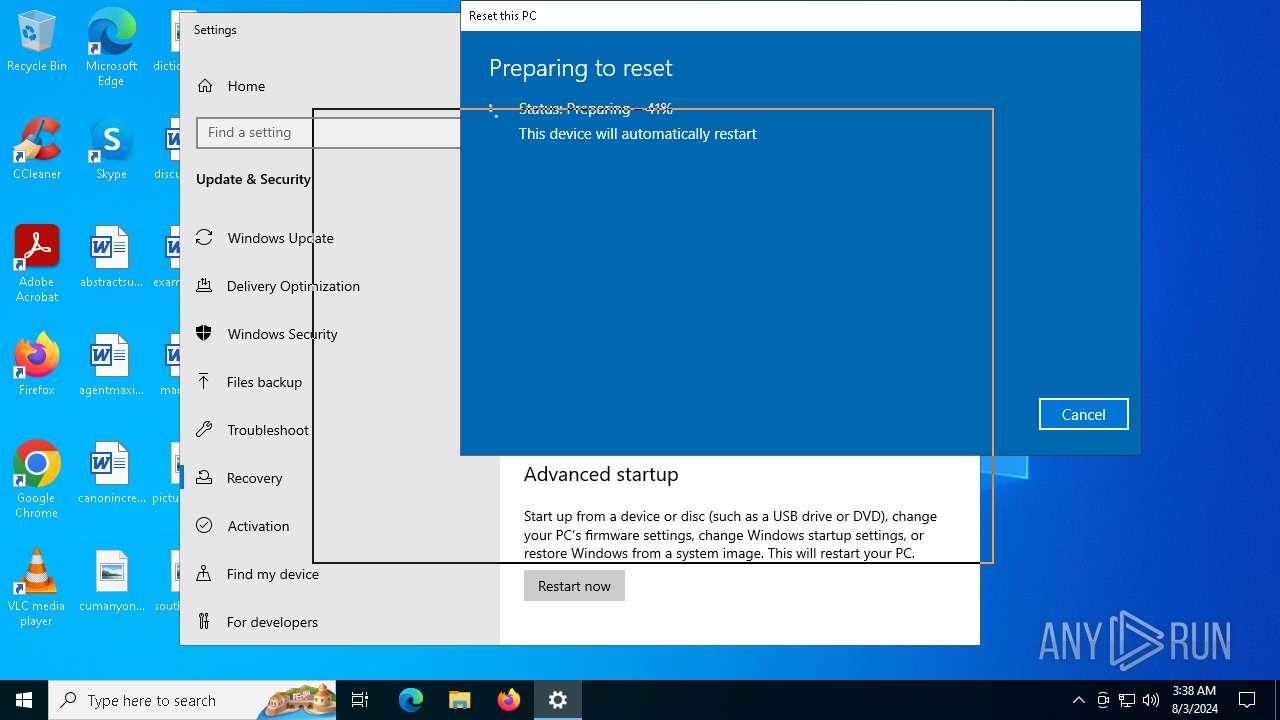Open Task View on taskbar
Image resolution: width=1280 pixels, height=720 pixels.
(x=360, y=700)
